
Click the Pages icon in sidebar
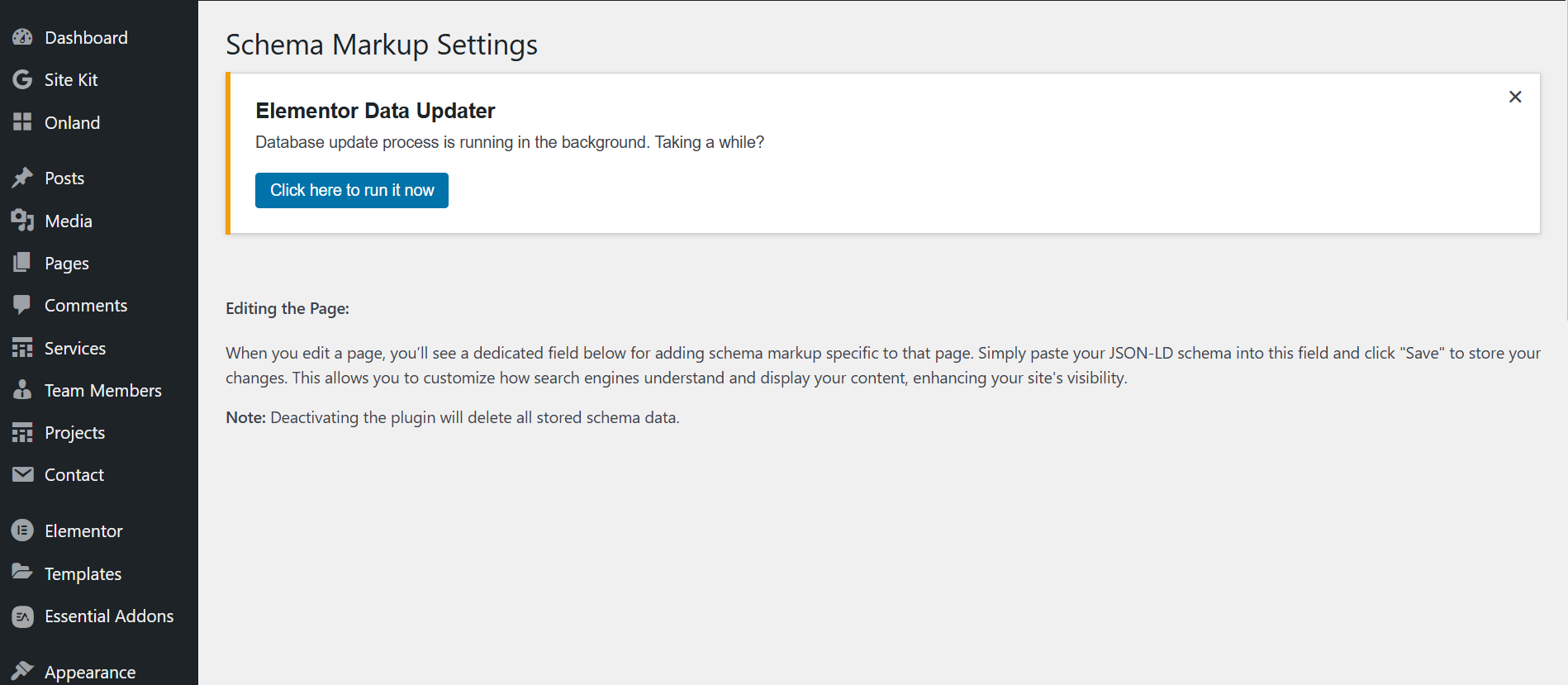coord(22,263)
